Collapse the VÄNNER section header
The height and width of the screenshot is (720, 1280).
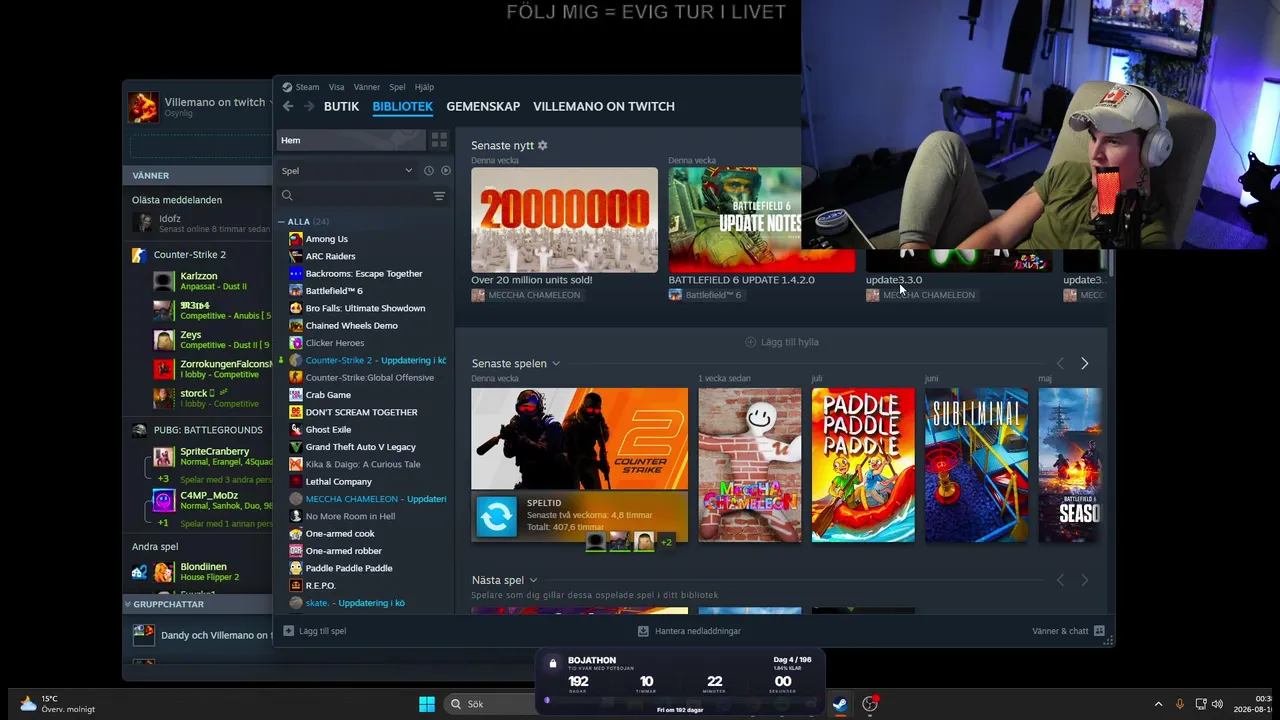(x=198, y=175)
